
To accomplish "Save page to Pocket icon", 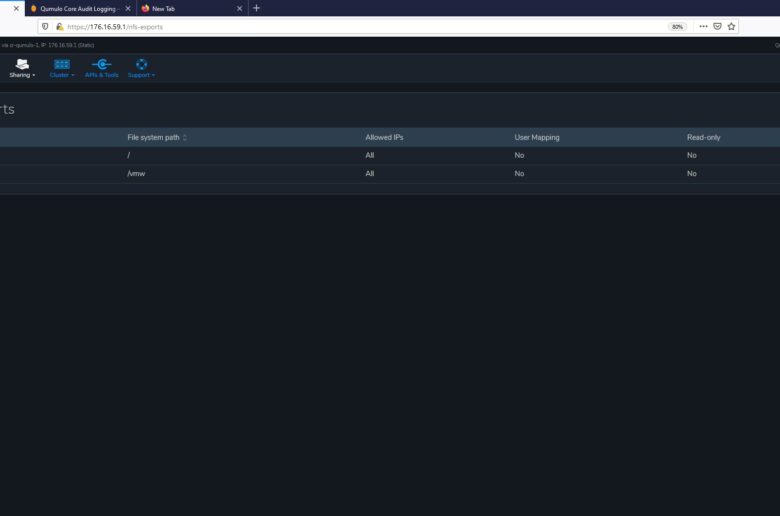I will tap(717, 26).
